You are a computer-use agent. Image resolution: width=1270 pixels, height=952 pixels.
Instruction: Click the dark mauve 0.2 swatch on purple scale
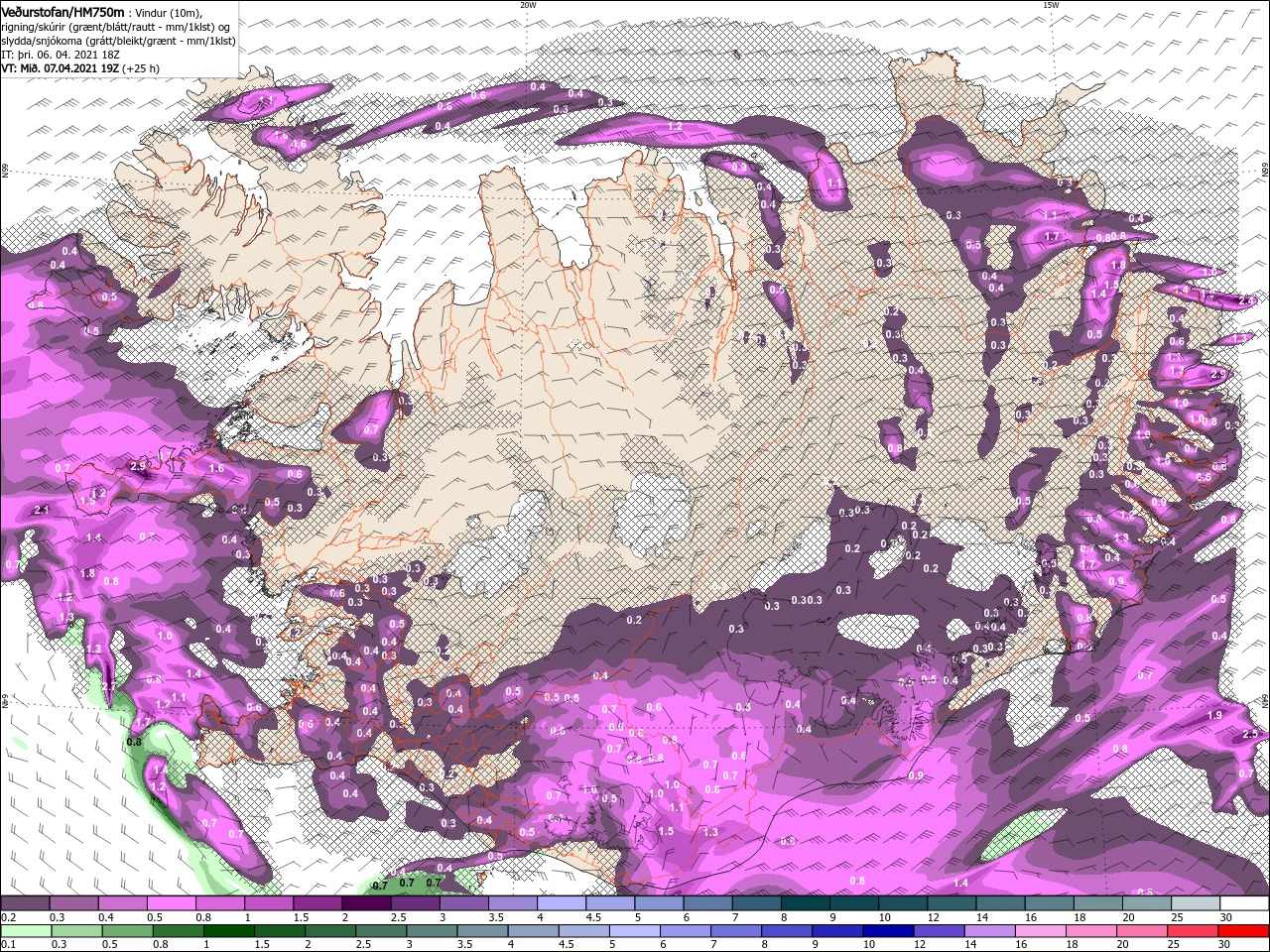(x=25, y=903)
